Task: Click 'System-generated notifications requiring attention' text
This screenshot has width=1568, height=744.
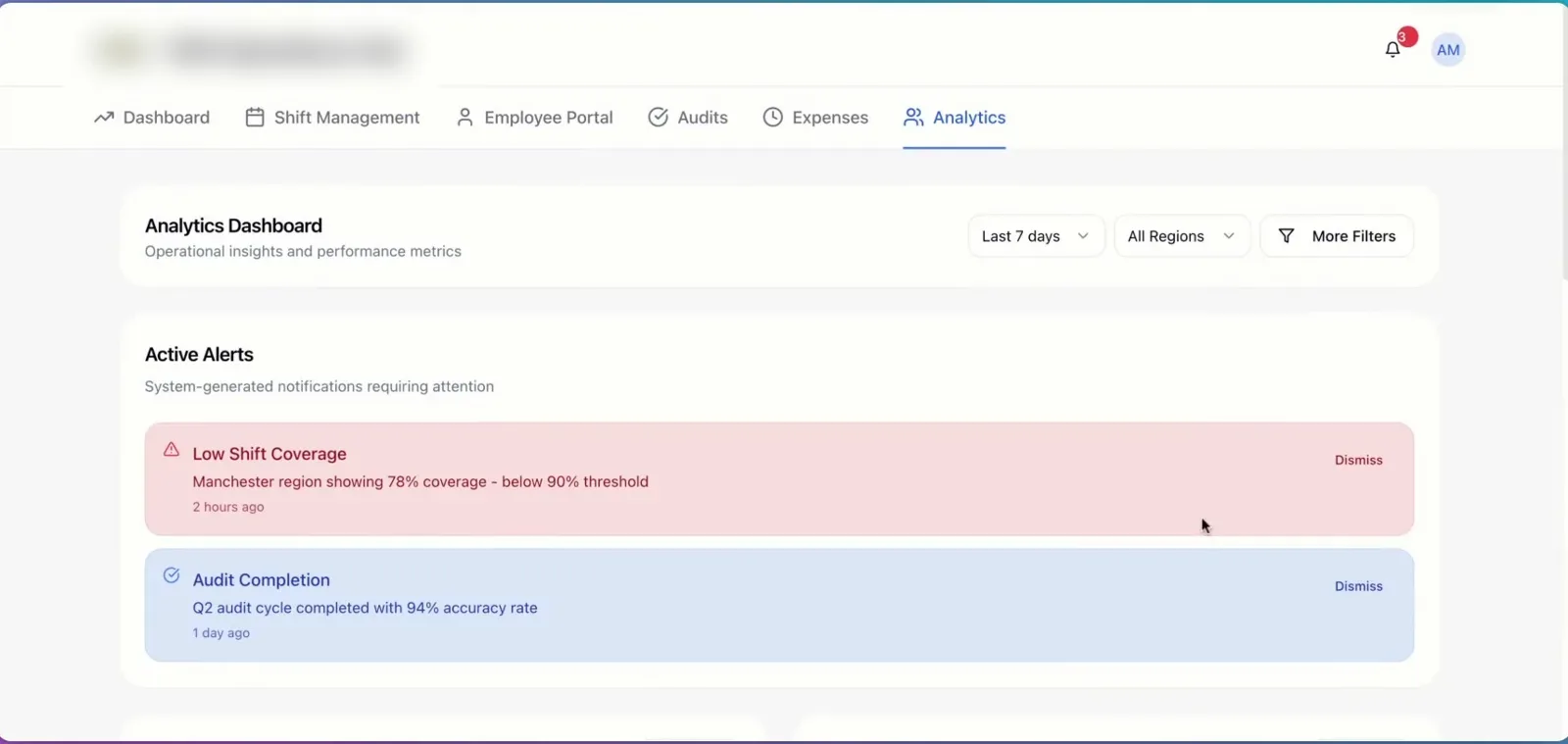Action: (319, 386)
